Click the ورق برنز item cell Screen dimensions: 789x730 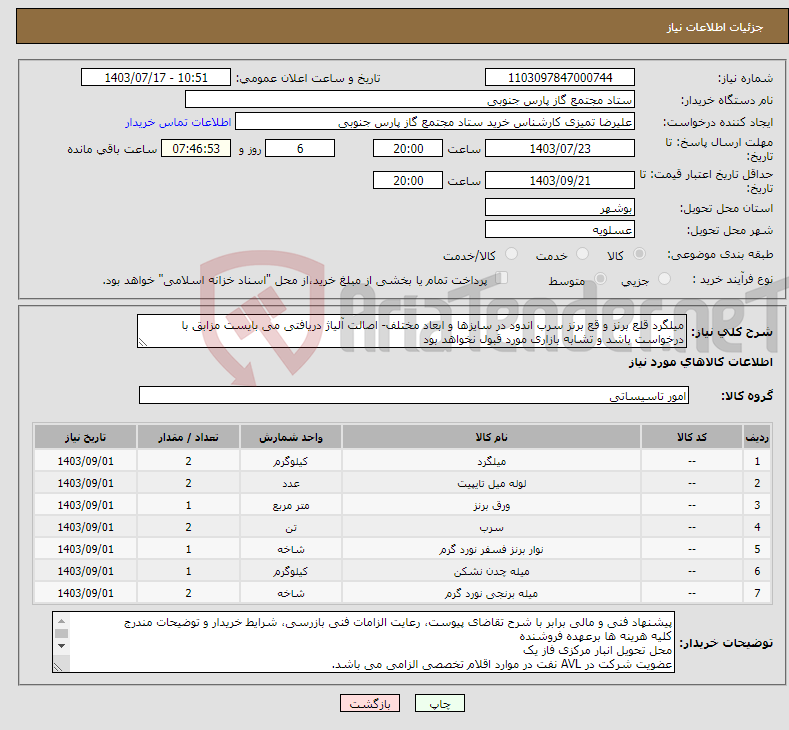[x=491, y=505]
